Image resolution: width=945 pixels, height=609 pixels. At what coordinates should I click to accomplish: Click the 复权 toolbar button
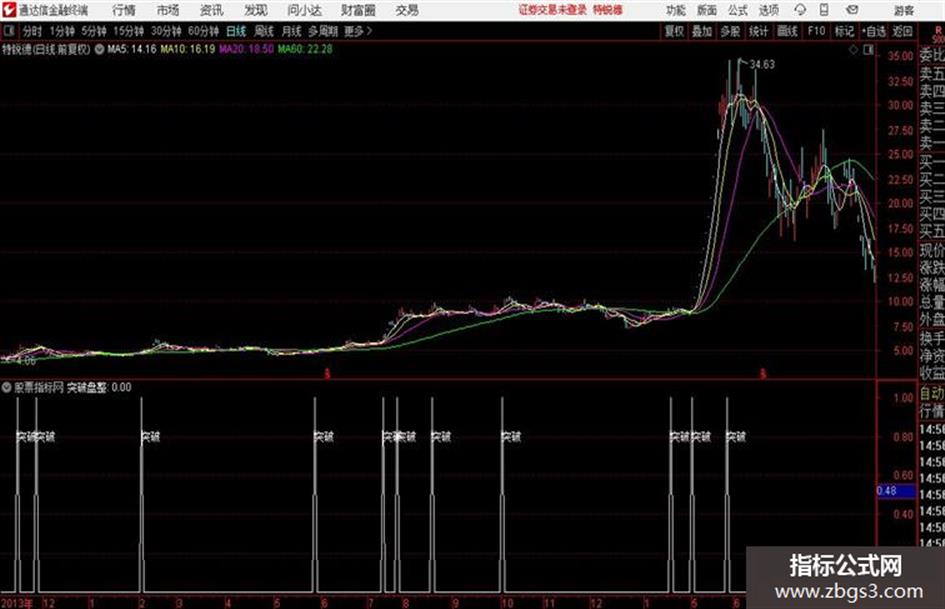point(674,31)
